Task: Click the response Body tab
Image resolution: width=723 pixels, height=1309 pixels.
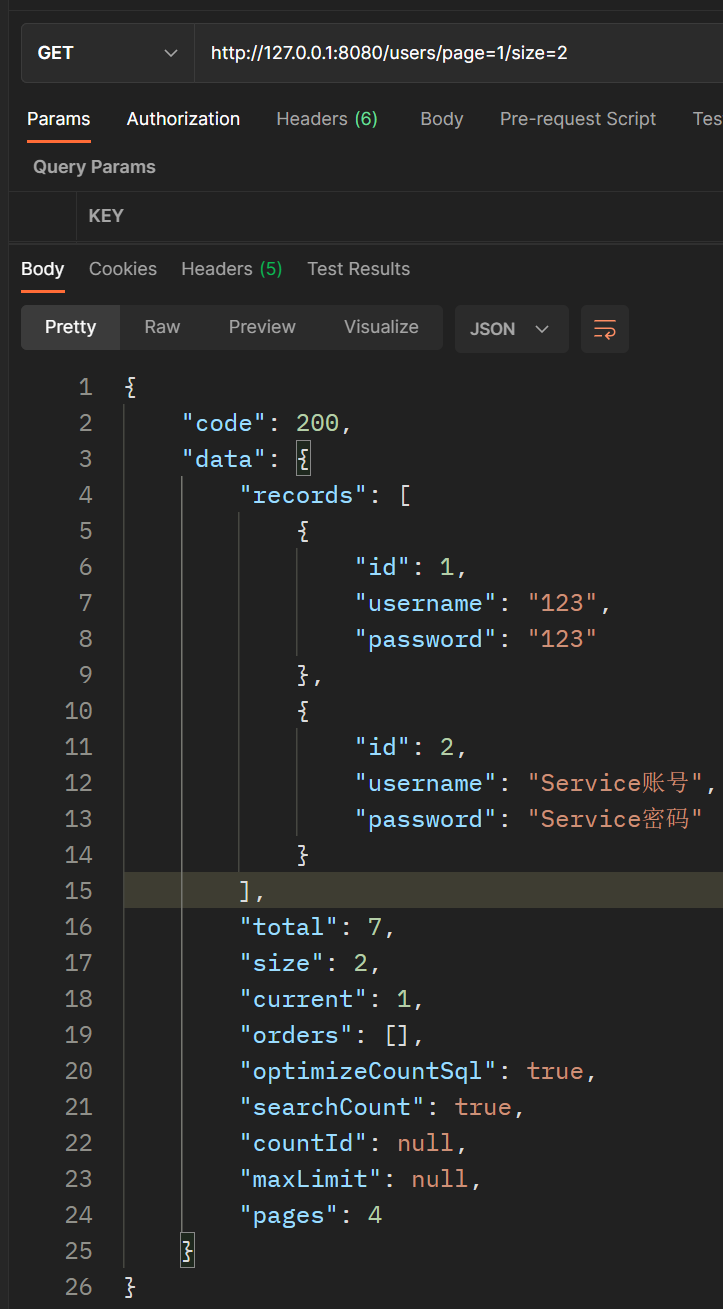Action: (42, 269)
